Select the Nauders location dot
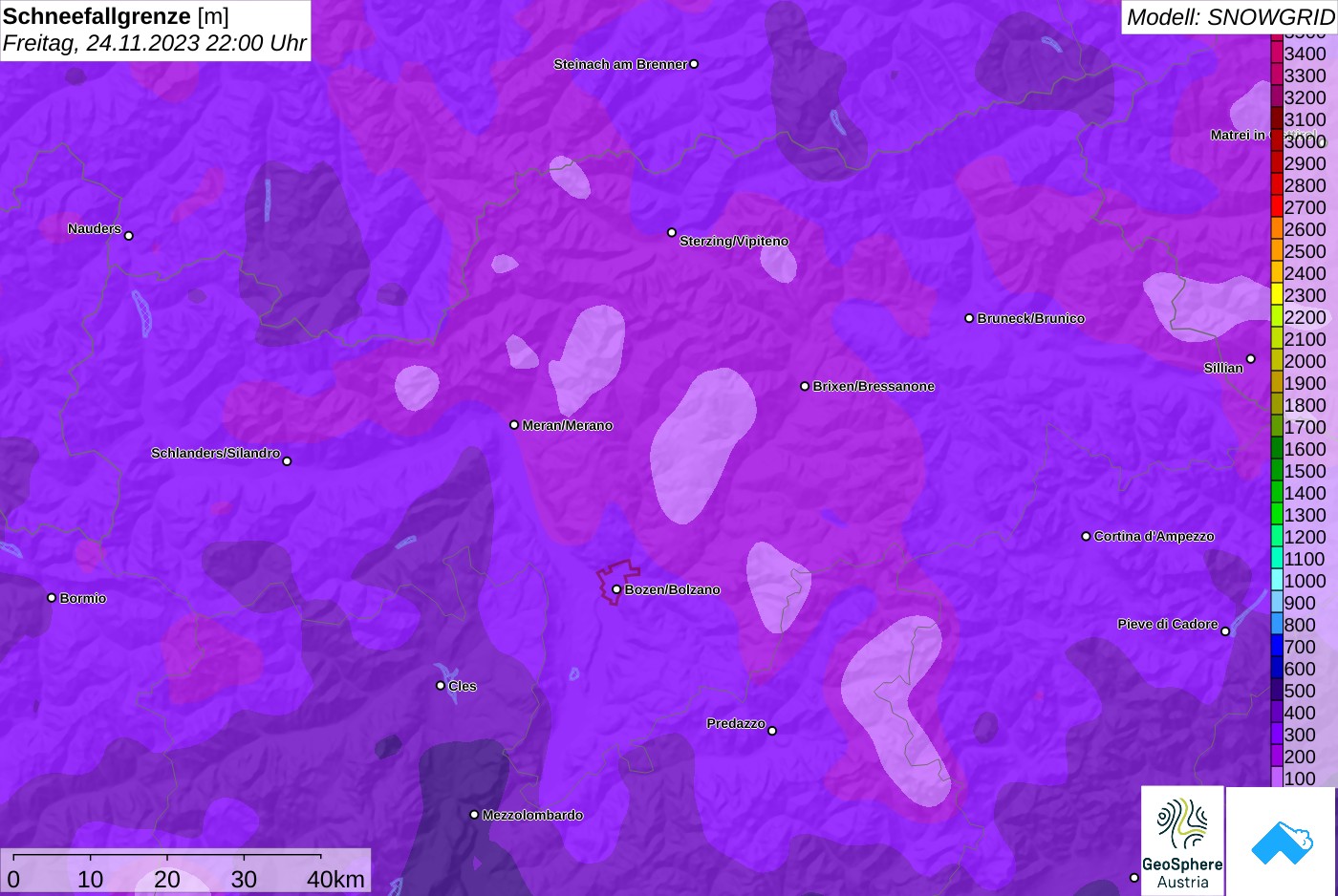The width and height of the screenshot is (1338, 896). pos(129,235)
